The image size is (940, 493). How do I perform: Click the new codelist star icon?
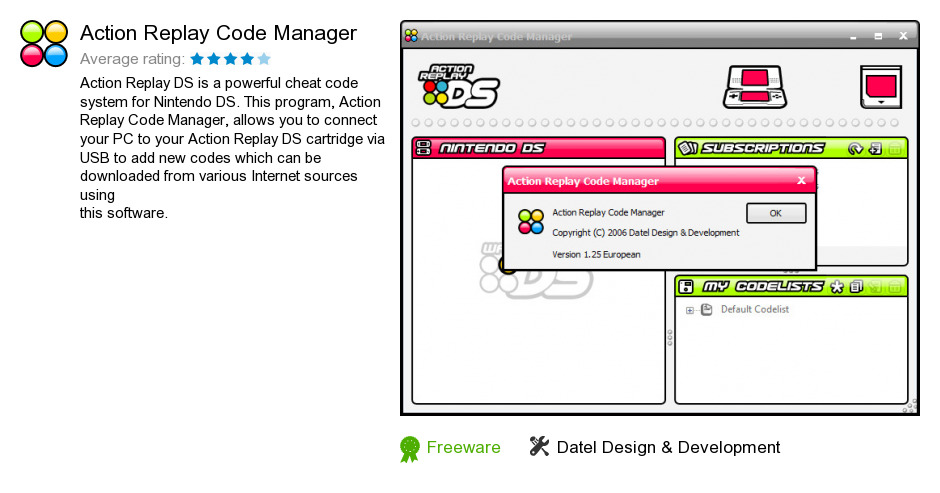(837, 287)
